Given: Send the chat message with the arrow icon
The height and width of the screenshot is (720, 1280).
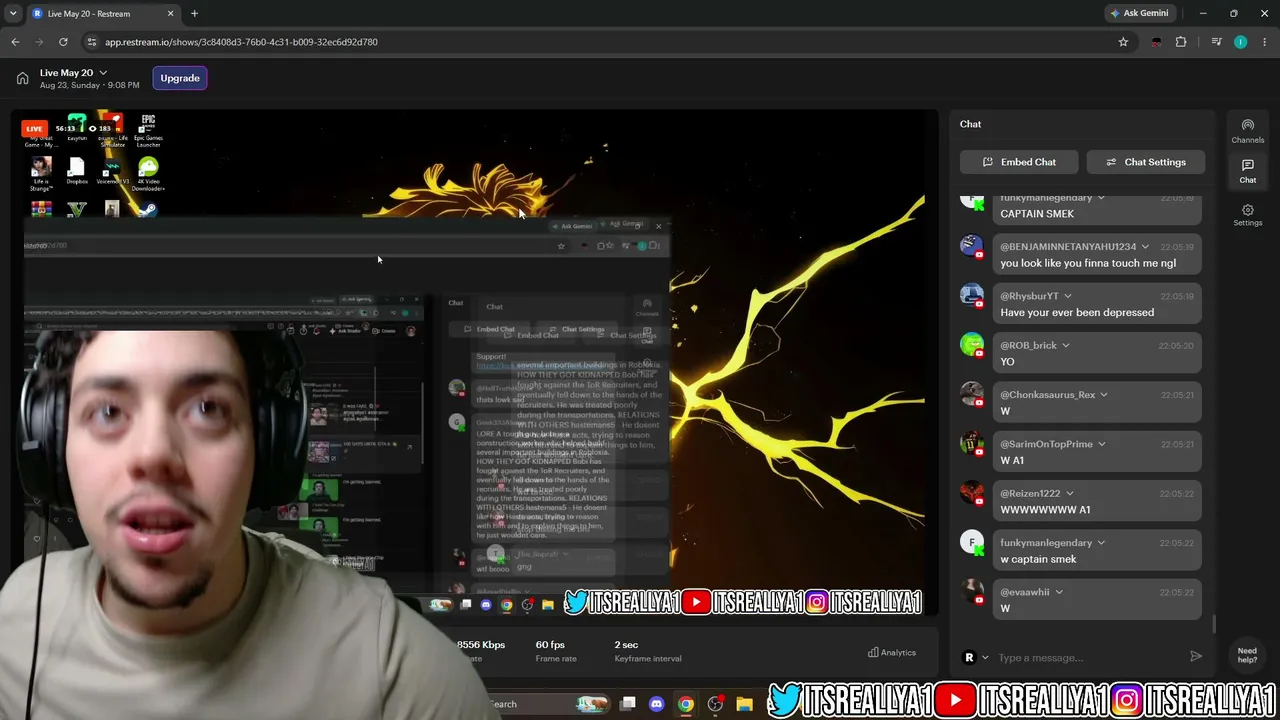Looking at the screenshot, I should [x=1195, y=657].
